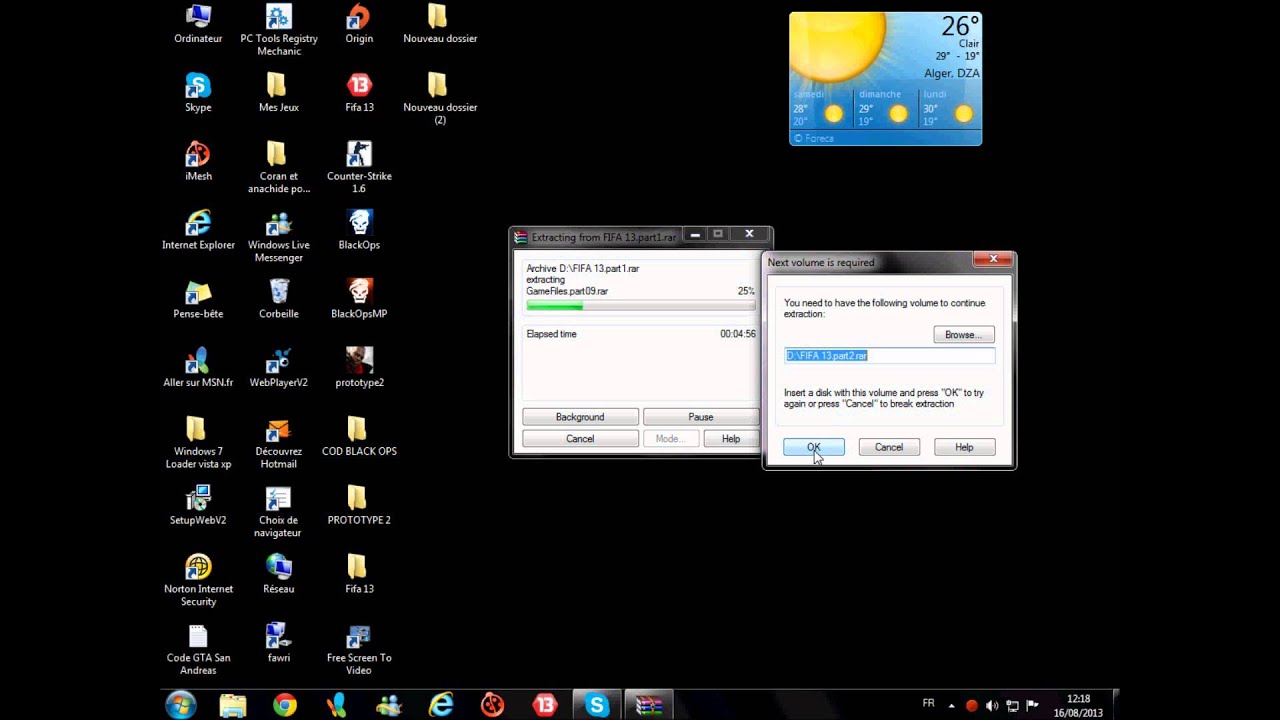Click Help in the Extracting window
The width and height of the screenshot is (1280, 720).
[731, 439]
